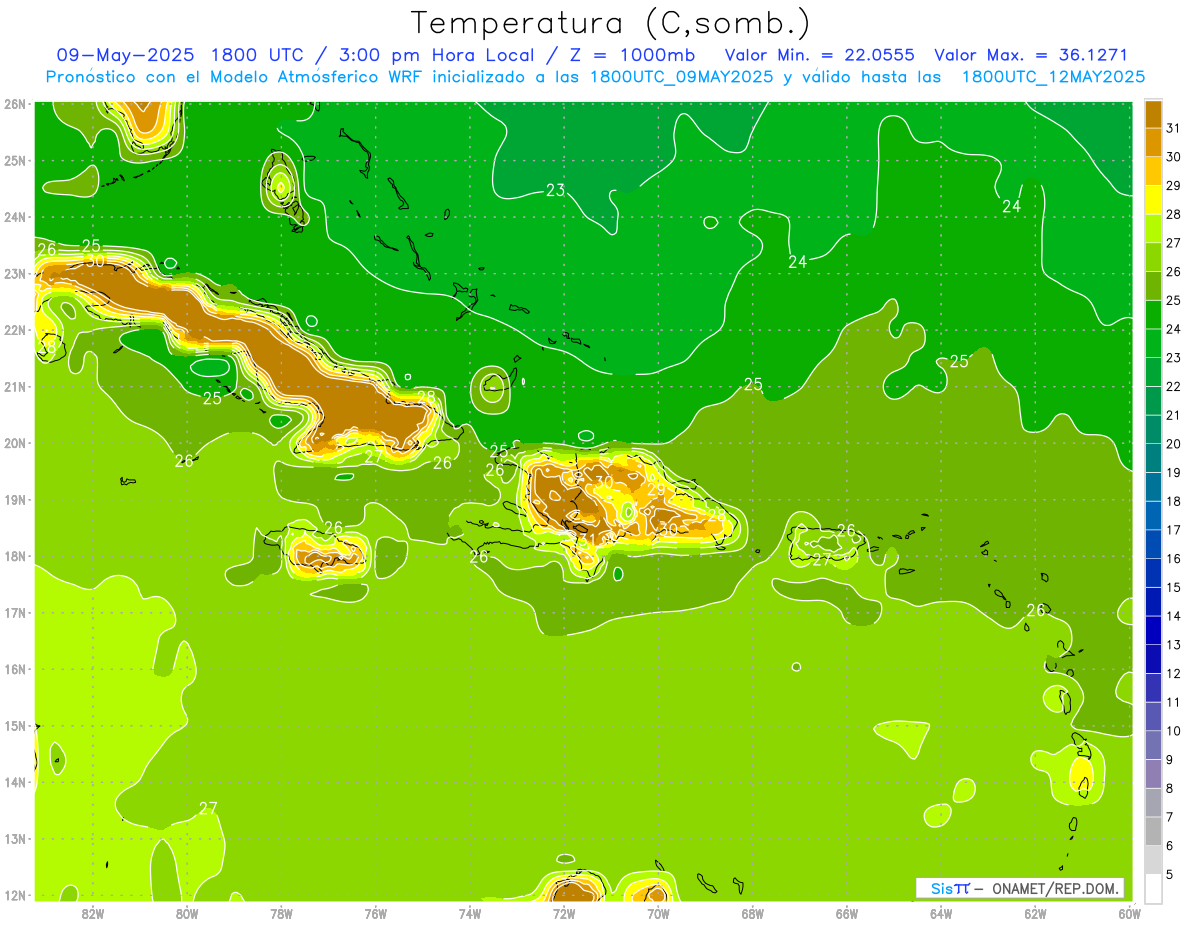Click the 14N latitude axis label

15,781
